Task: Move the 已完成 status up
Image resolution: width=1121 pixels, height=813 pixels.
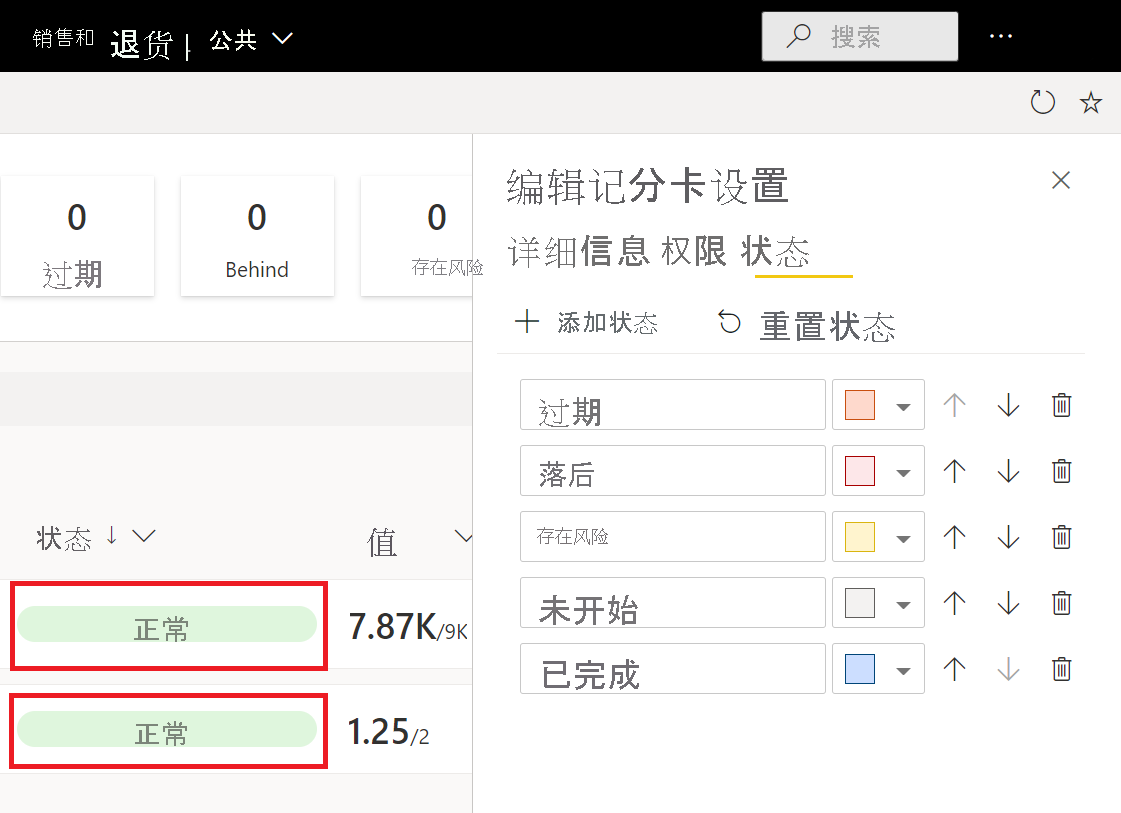Action: click(955, 669)
